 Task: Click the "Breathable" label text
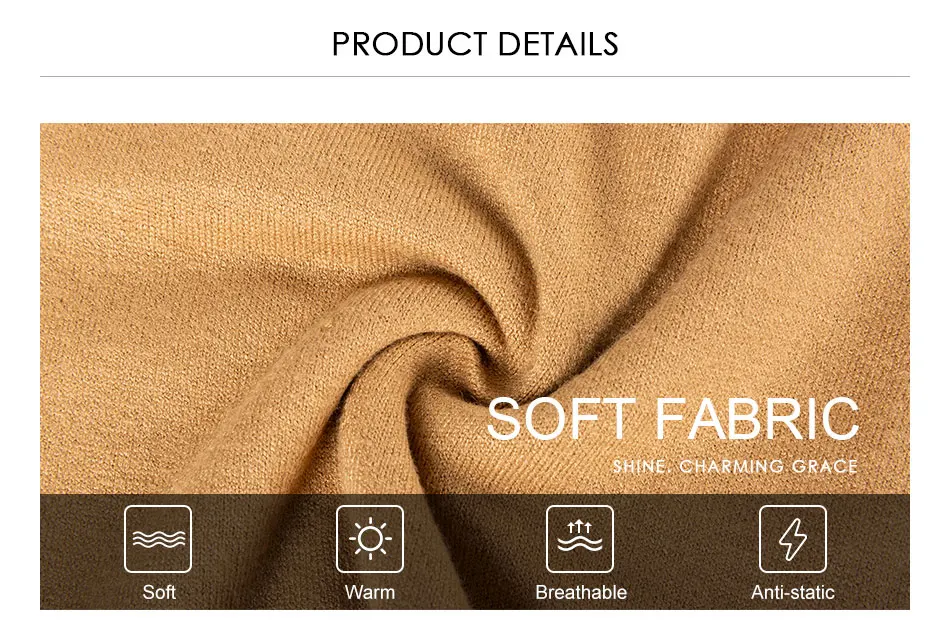click(x=581, y=592)
